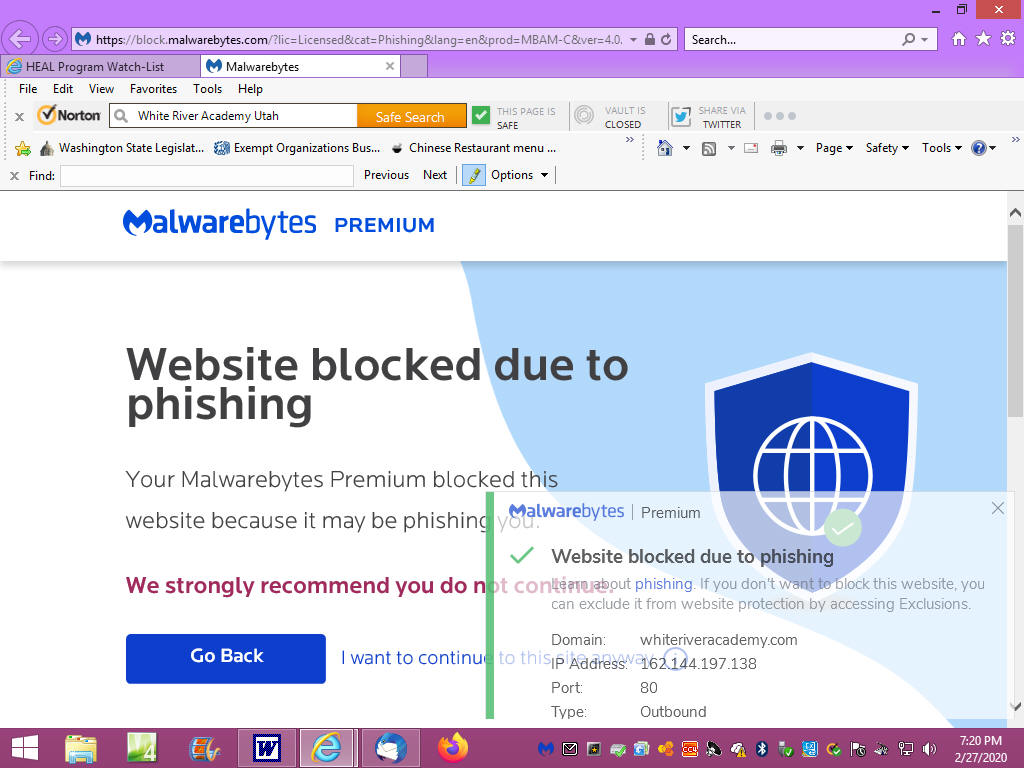This screenshot has height=768, width=1024.
Task: Open Exempt Organizations Bus... favorite
Action: tap(297, 148)
